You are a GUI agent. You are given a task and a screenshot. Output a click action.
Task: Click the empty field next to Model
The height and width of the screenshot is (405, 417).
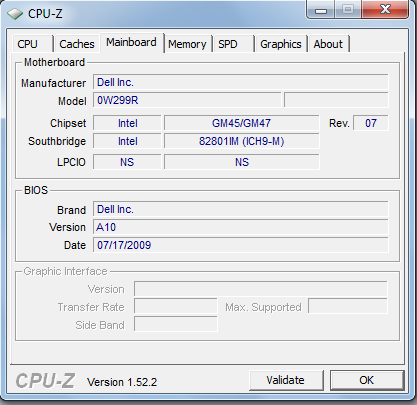click(336, 100)
